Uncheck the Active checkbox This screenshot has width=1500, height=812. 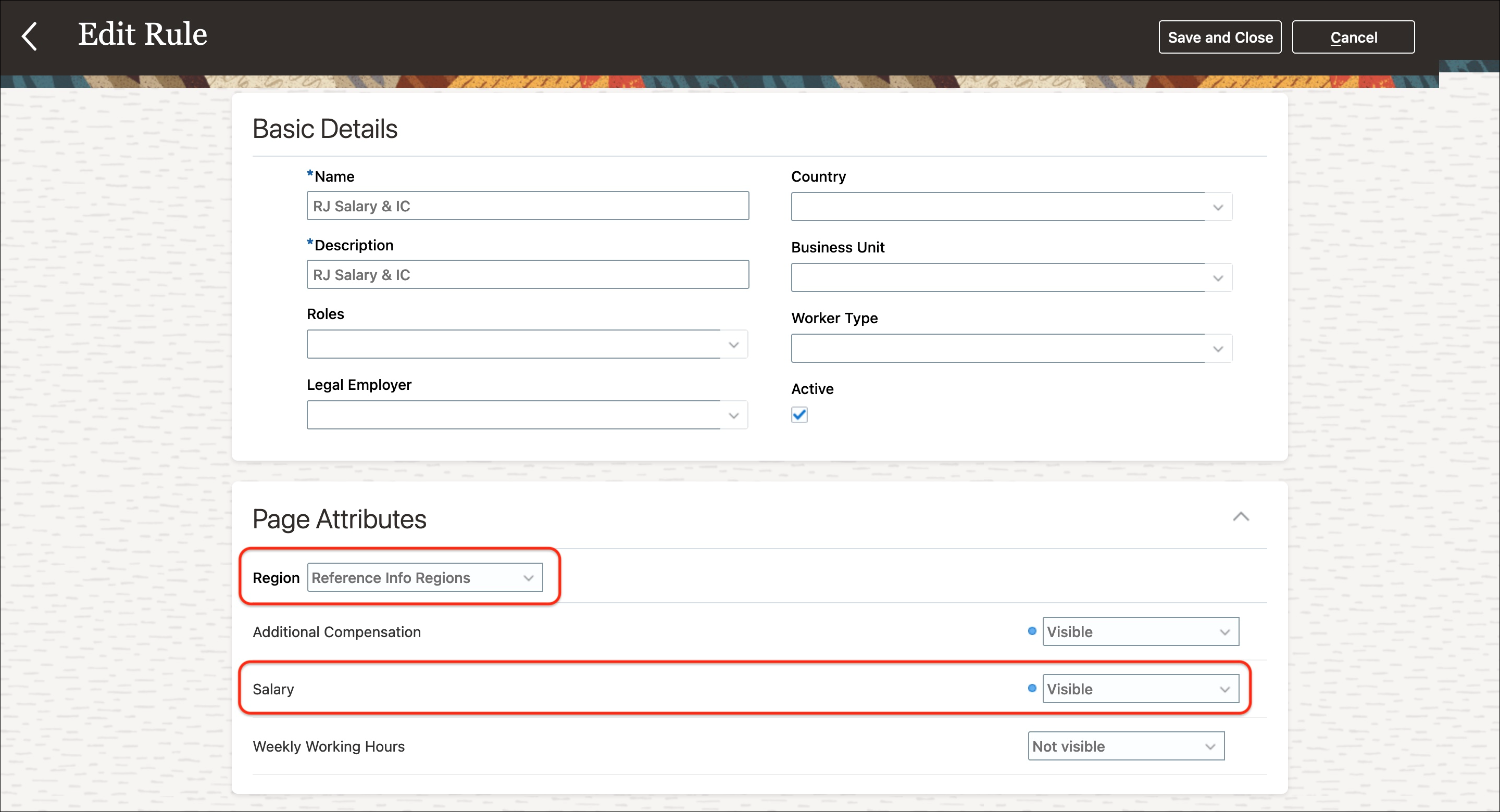(799, 415)
